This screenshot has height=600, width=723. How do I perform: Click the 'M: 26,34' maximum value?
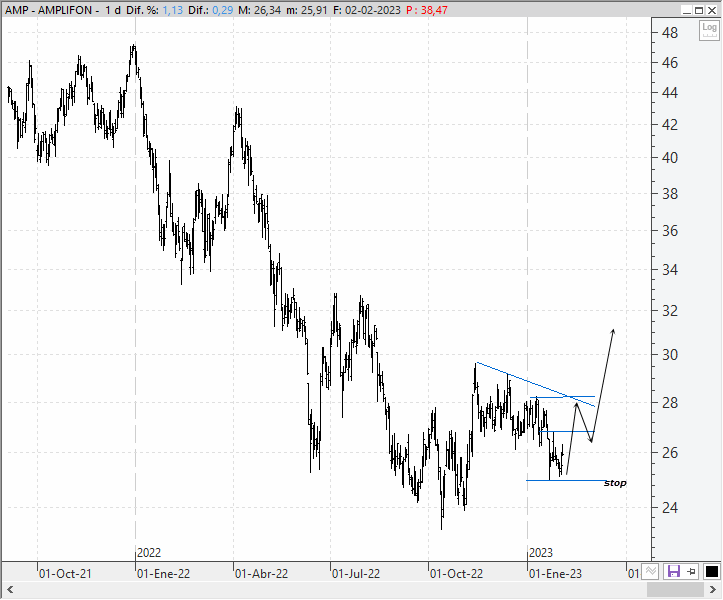(259, 10)
